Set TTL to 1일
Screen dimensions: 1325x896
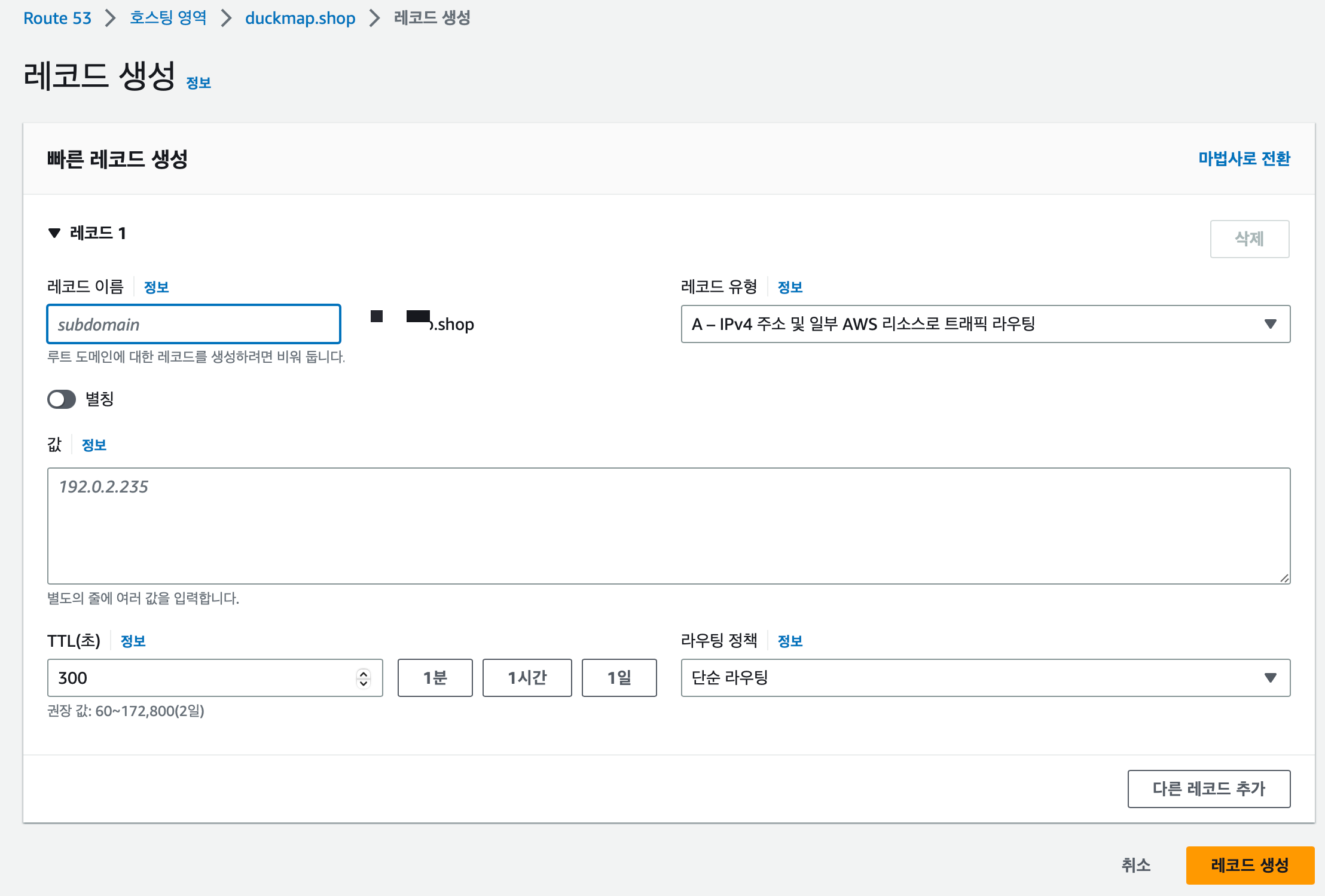[x=619, y=678]
